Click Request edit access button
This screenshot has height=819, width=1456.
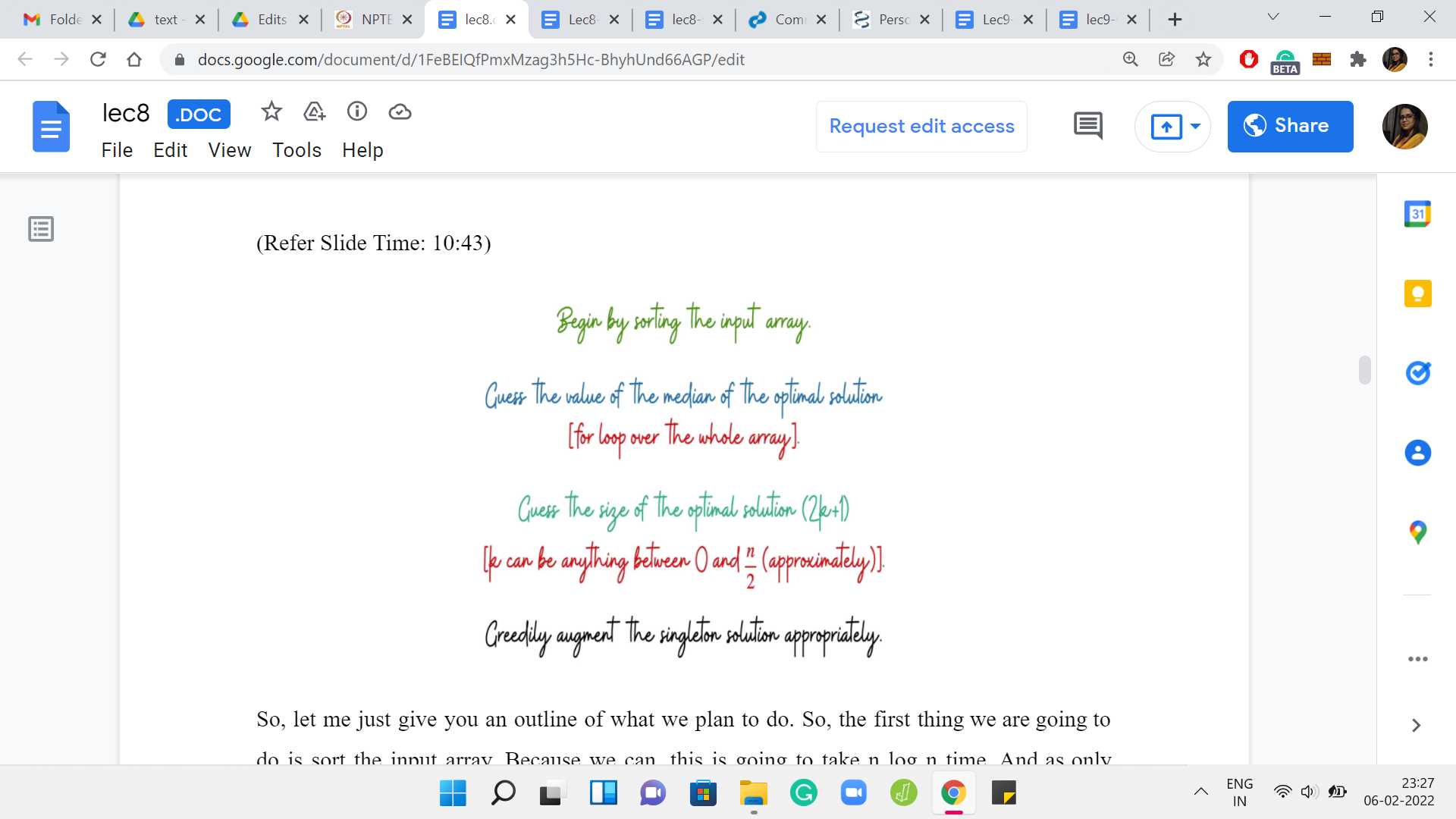[x=921, y=126]
